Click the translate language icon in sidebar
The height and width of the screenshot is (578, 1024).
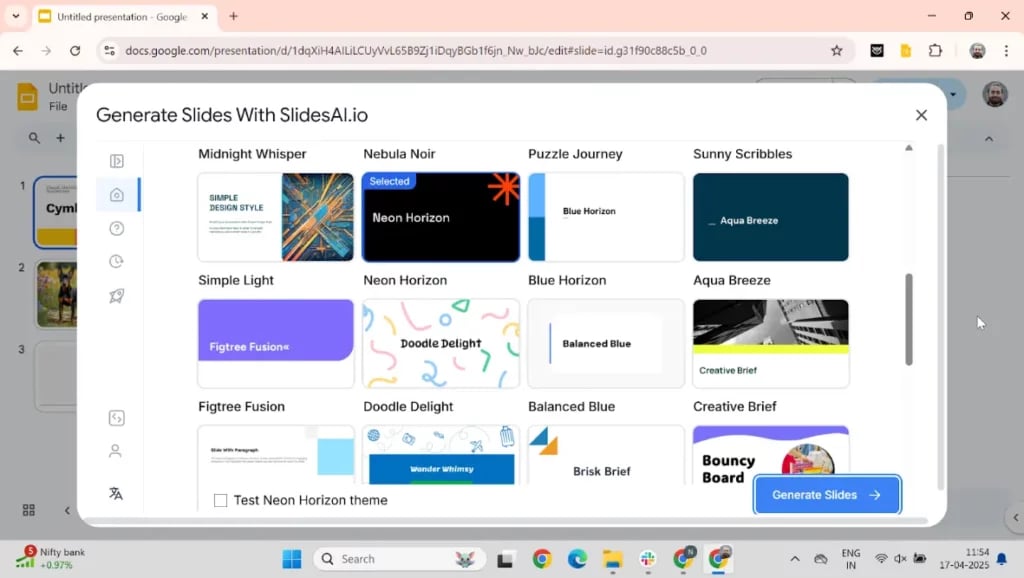[x=116, y=493]
